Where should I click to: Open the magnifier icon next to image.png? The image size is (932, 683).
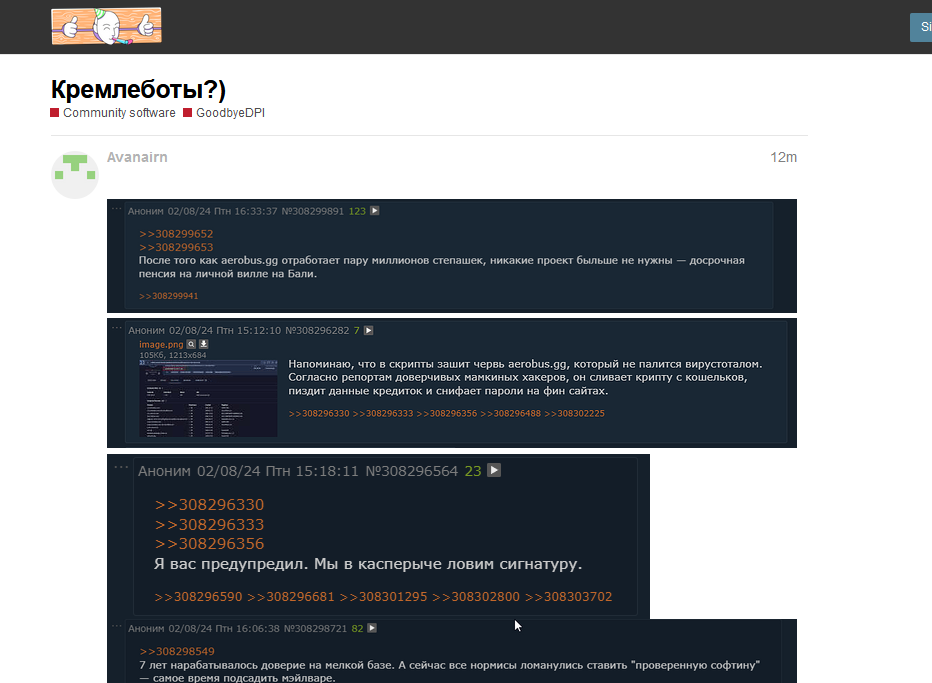(191, 344)
